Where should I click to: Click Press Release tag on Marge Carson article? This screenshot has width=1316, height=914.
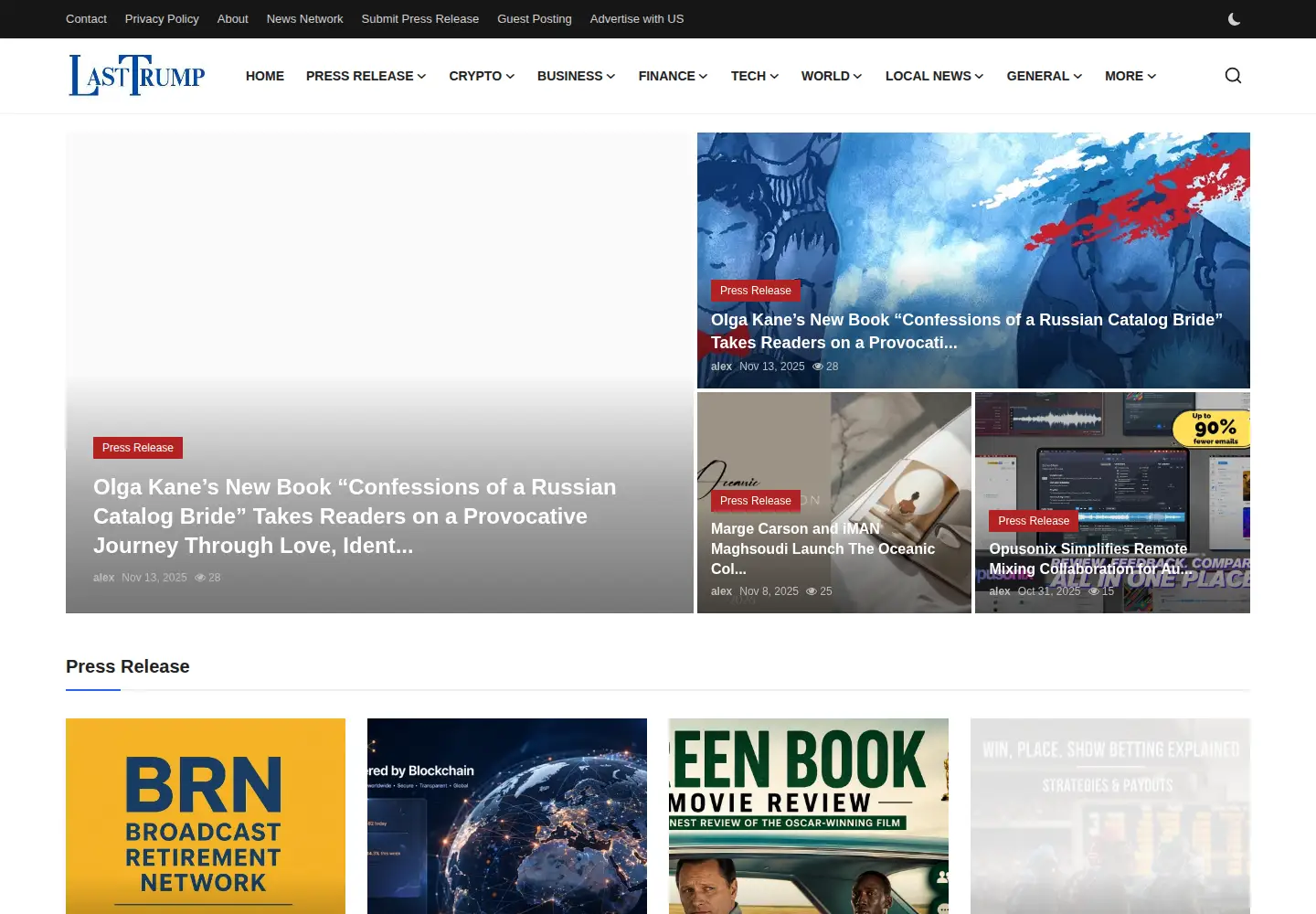pyautogui.click(x=756, y=501)
